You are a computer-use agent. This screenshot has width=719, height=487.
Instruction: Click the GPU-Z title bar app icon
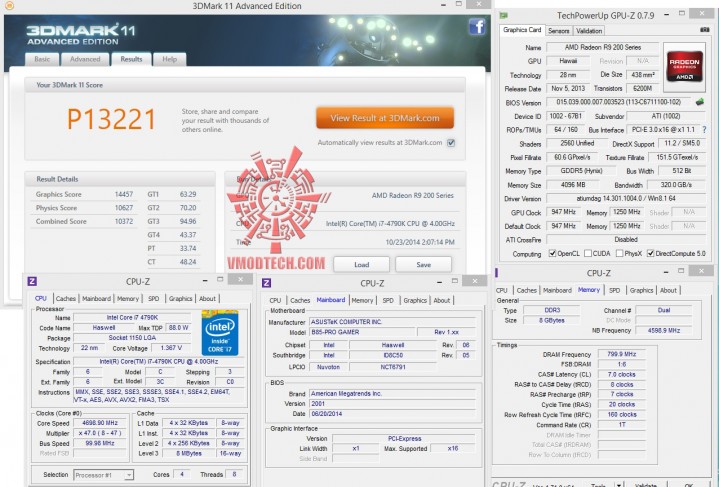[x=503, y=16]
